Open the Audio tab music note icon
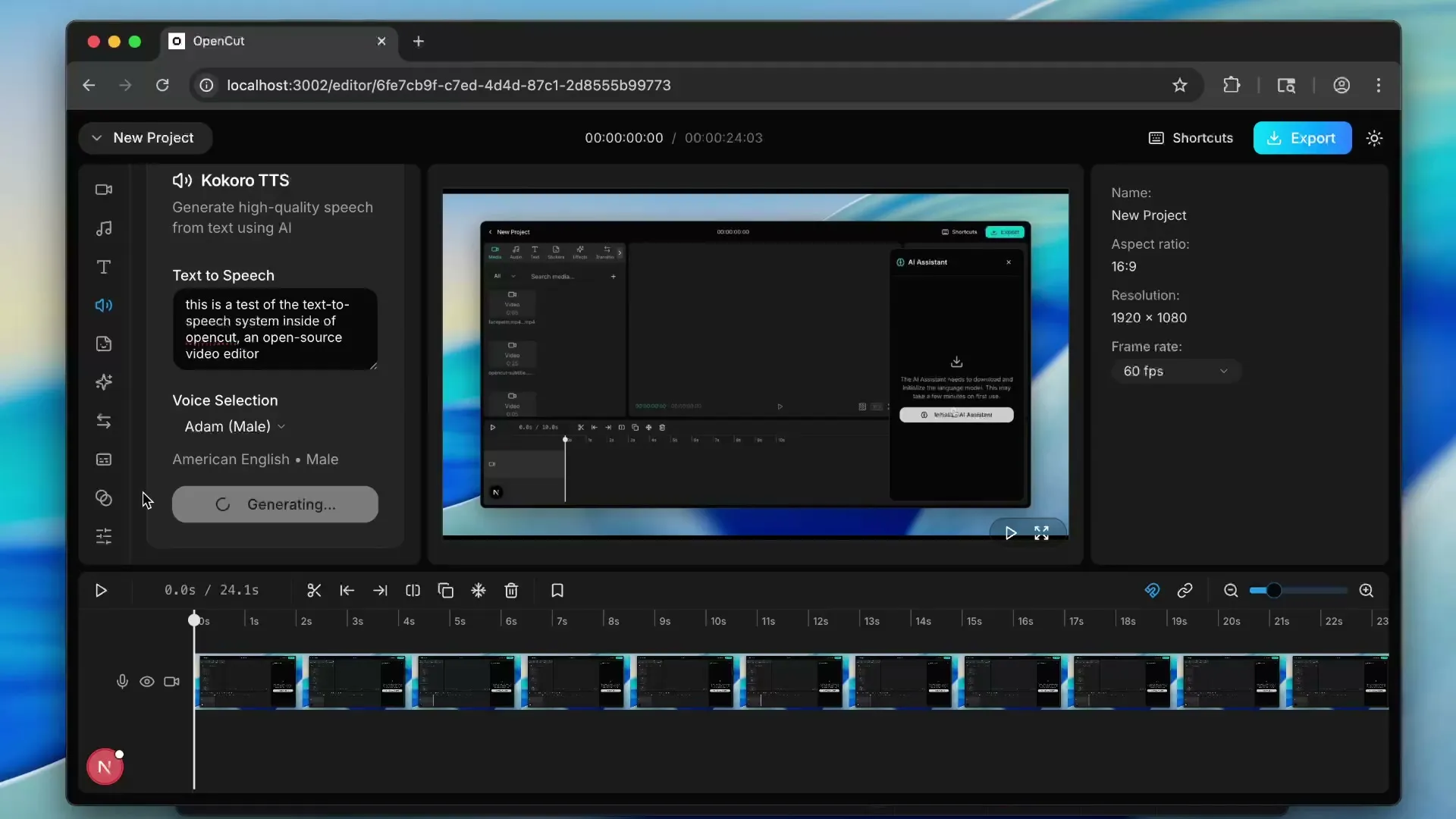This screenshot has width=1456, height=819. [104, 228]
